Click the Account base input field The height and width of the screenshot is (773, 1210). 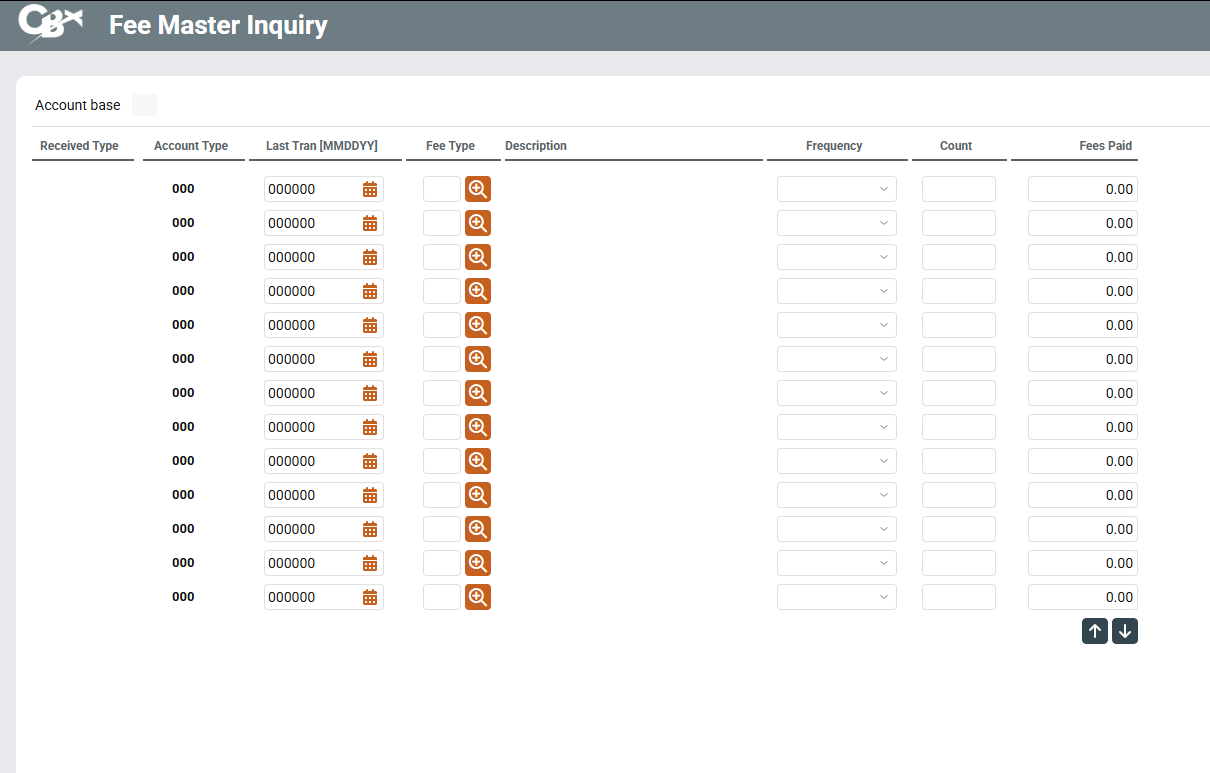point(145,105)
